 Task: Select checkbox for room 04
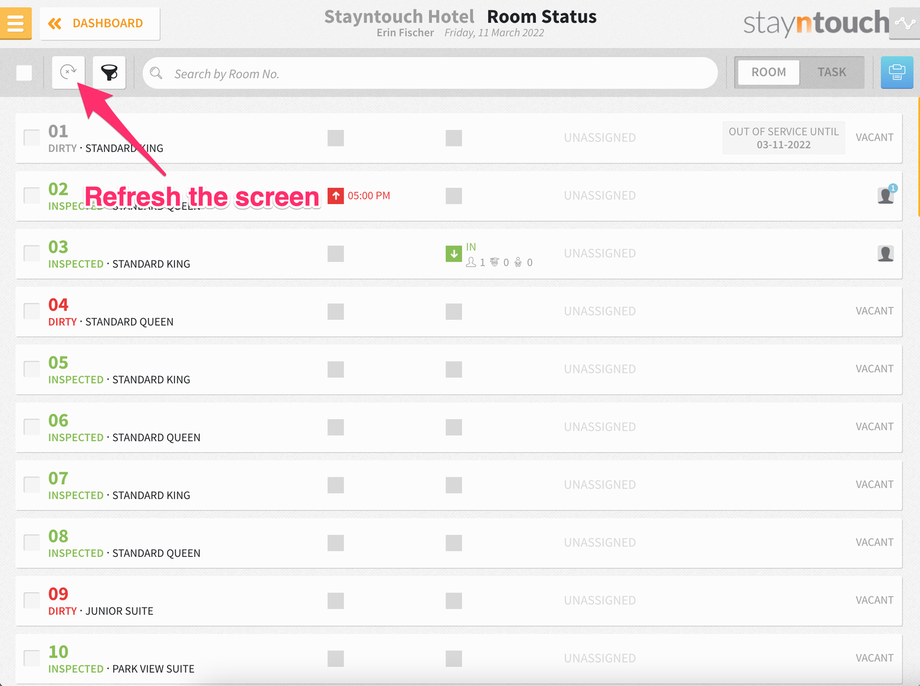(31, 311)
